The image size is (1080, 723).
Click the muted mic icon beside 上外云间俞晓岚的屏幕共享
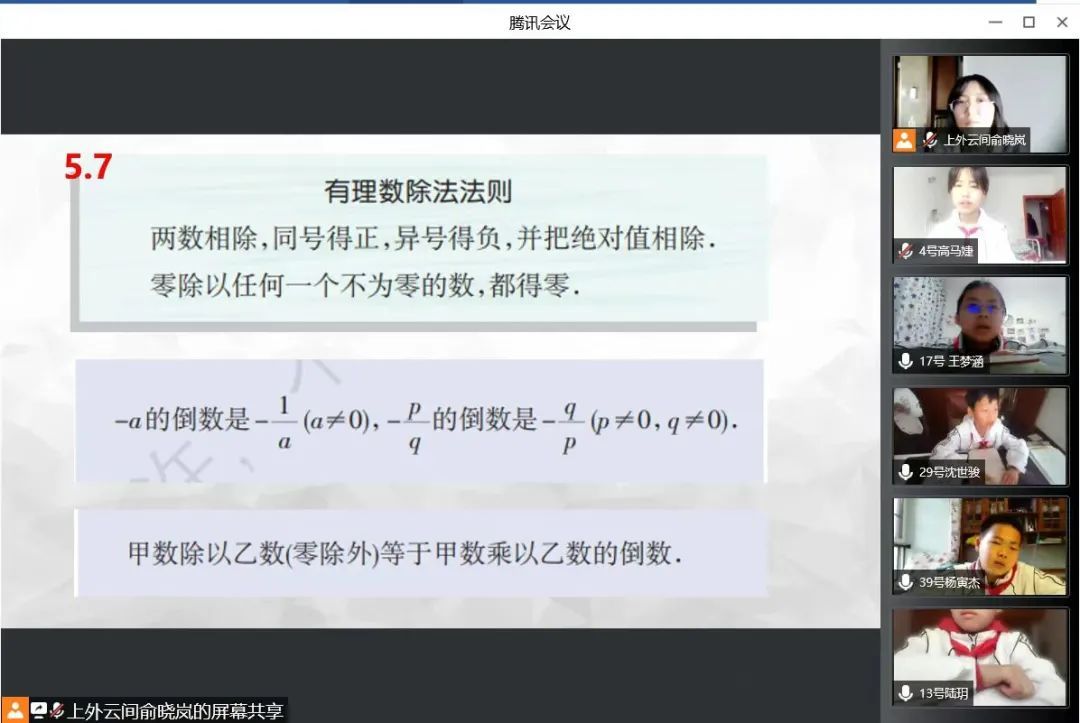[x=56, y=711]
